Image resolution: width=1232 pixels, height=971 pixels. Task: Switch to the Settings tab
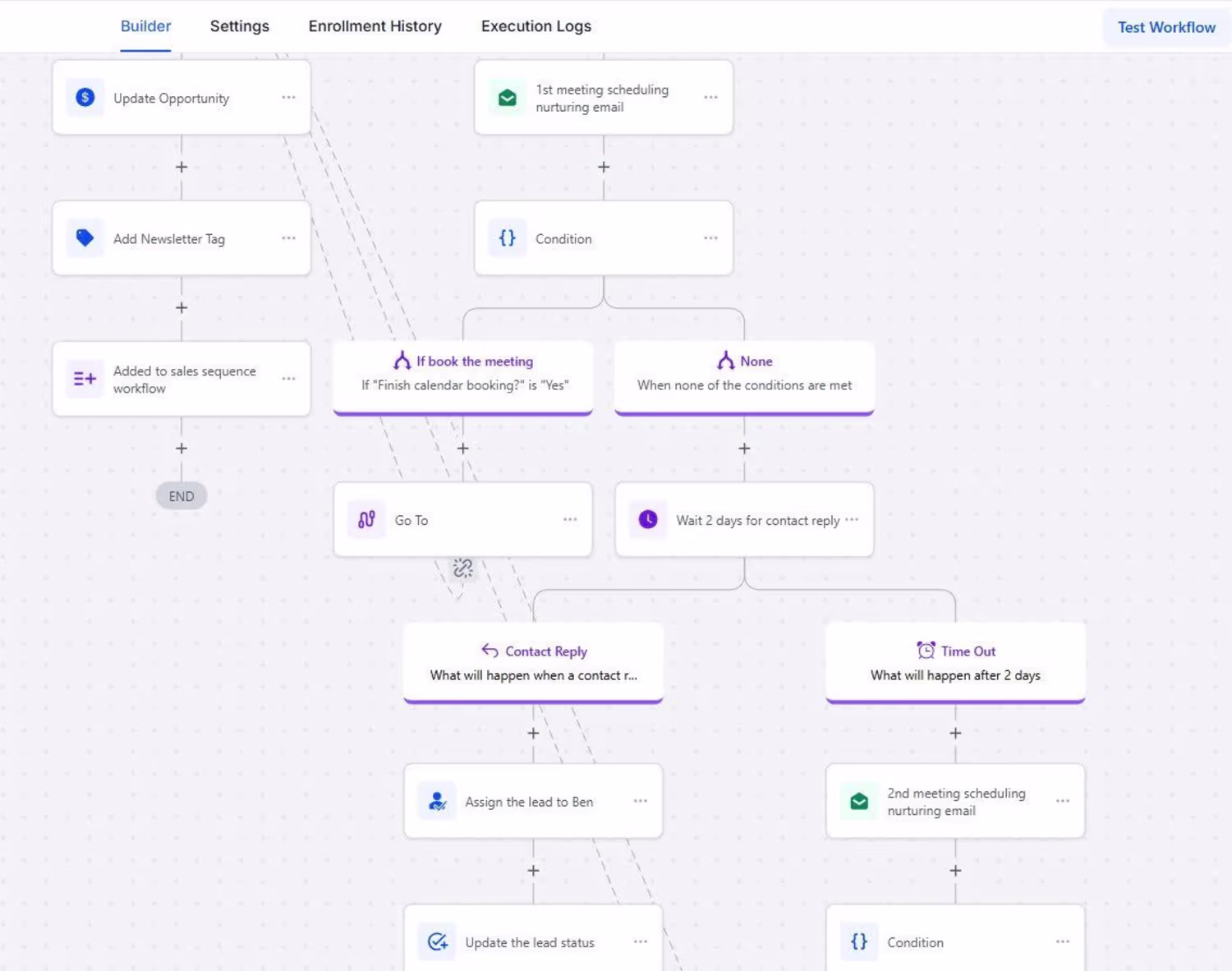(240, 26)
